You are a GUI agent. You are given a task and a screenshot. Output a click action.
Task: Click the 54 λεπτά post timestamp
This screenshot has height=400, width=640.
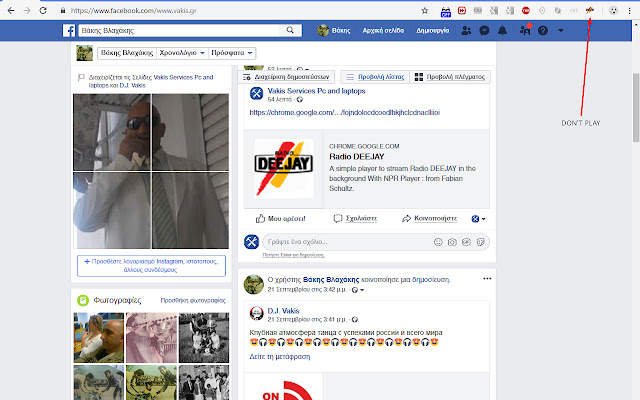(x=280, y=100)
